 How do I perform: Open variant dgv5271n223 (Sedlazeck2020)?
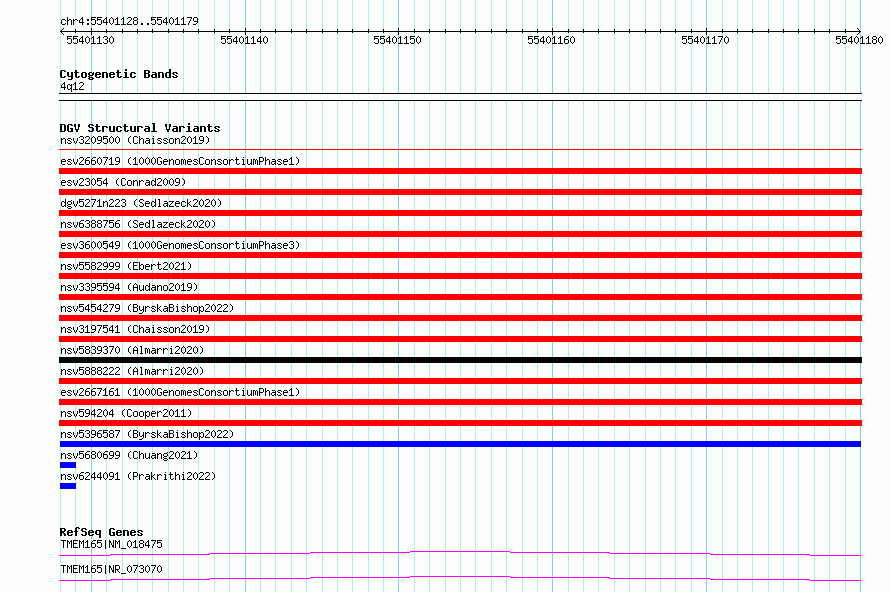click(x=141, y=203)
